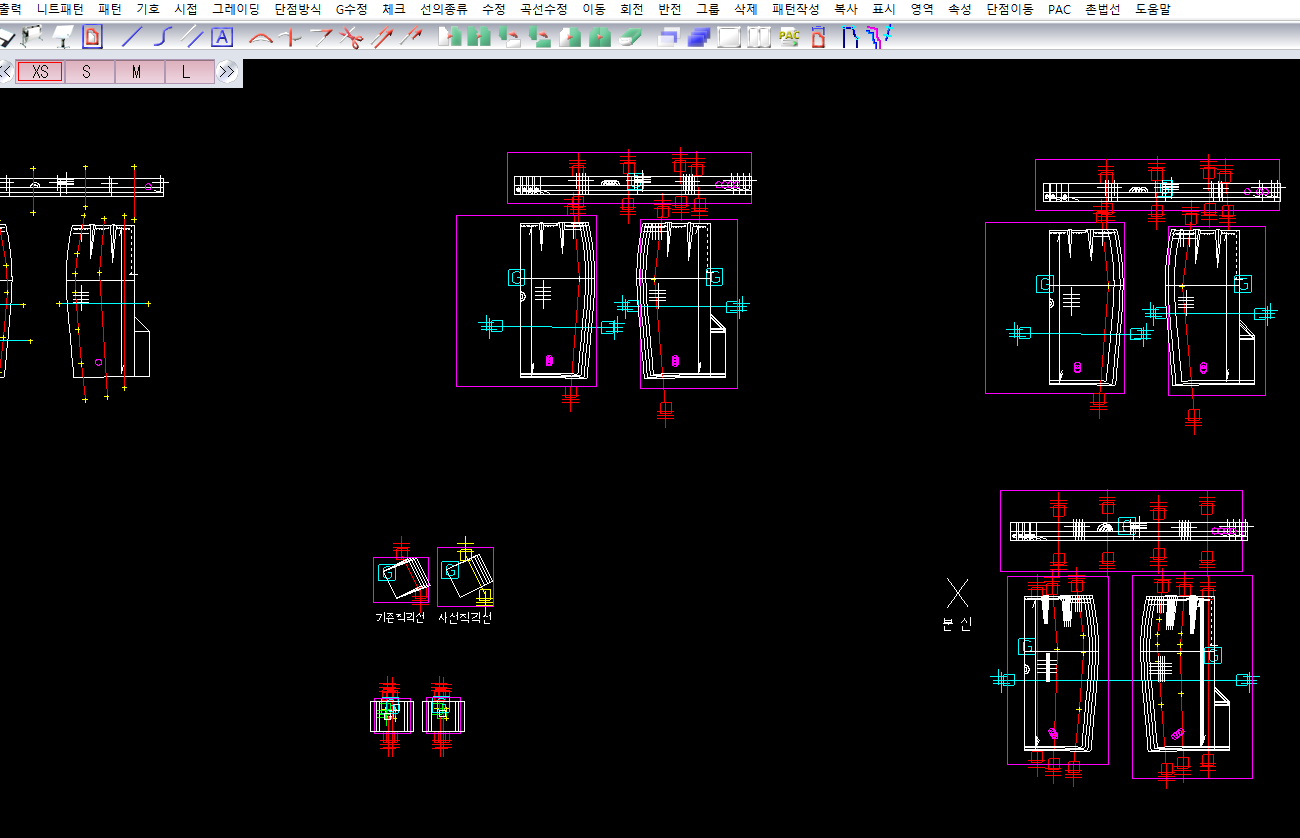1300x838 pixels.
Task: Select the text 'A' annotation tool
Action: [x=222, y=38]
